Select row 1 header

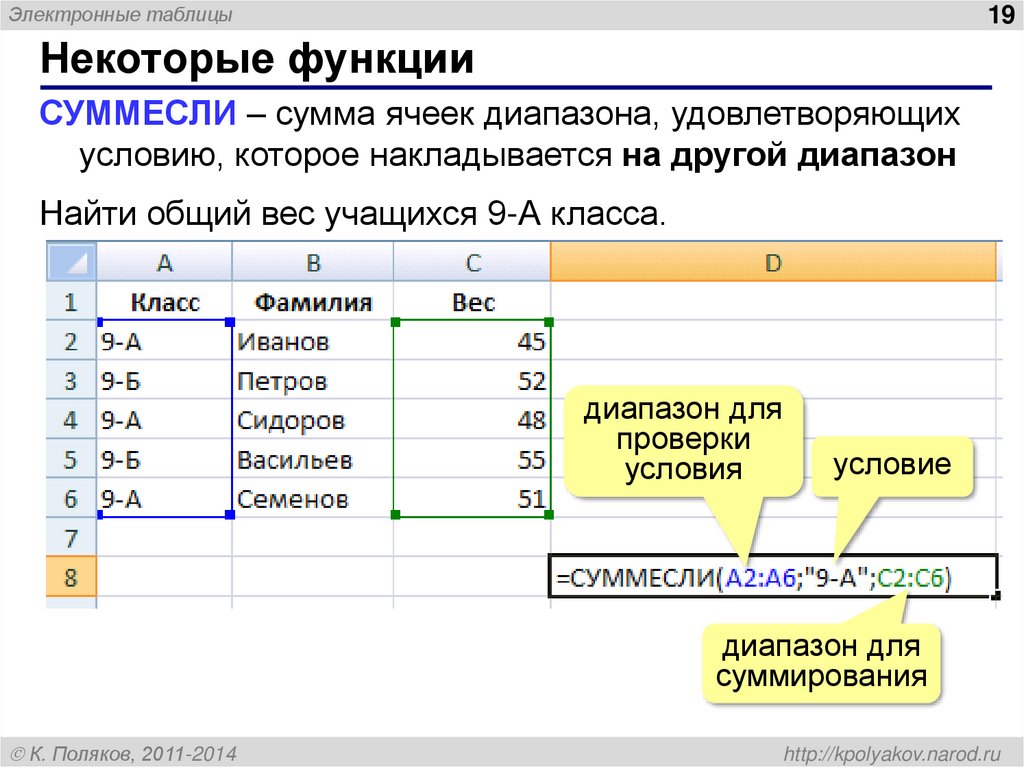(x=71, y=302)
